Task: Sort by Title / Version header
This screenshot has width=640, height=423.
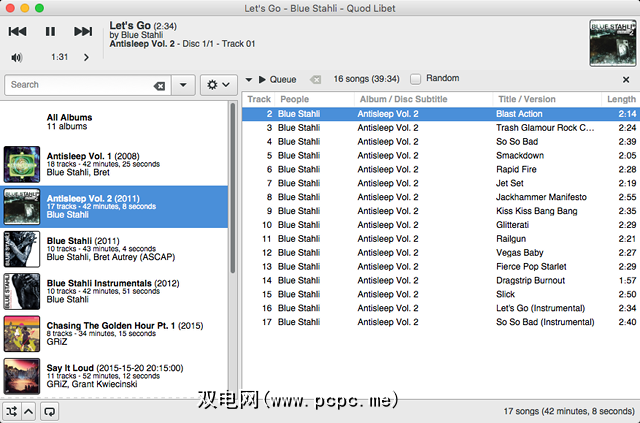Action: [x=547, y=99]
